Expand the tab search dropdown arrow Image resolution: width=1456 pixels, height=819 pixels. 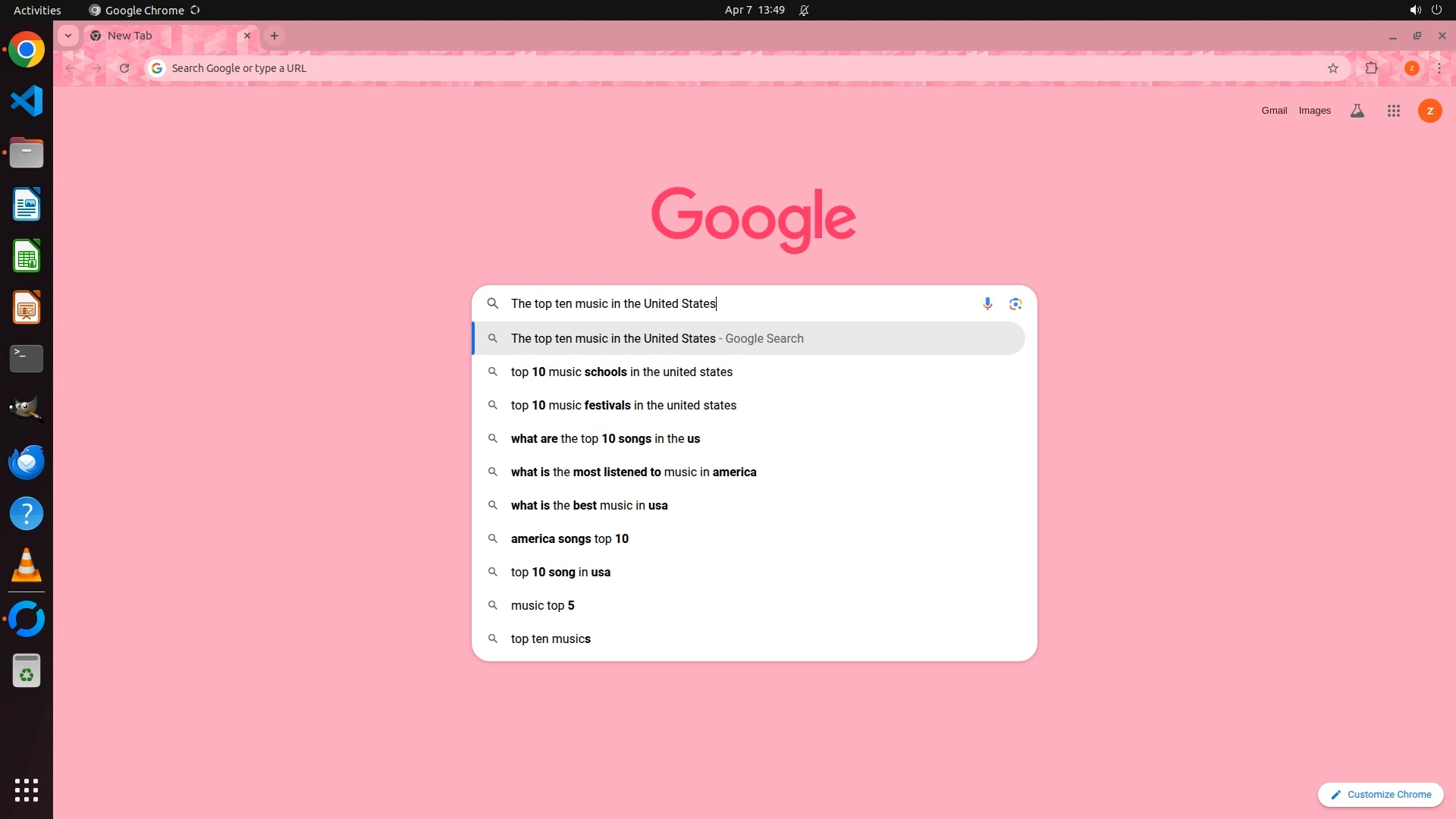[x=68, y=36]
